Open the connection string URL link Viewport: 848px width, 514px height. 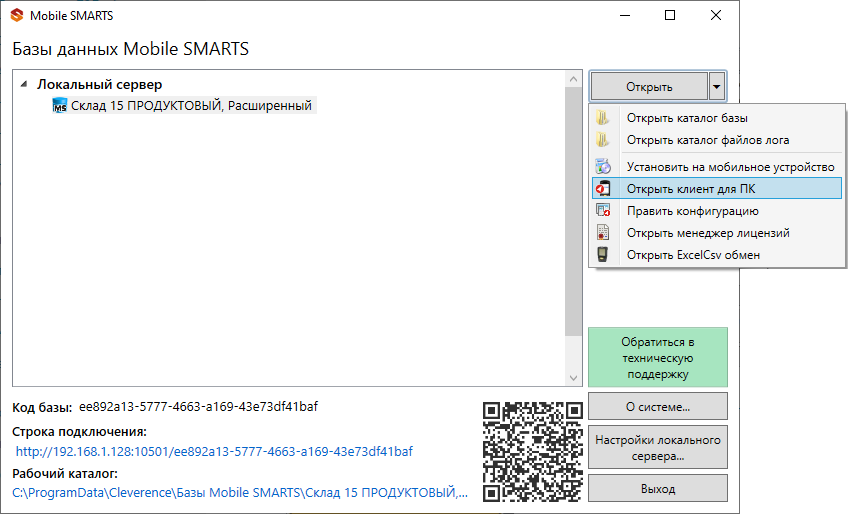coord(214,451)
